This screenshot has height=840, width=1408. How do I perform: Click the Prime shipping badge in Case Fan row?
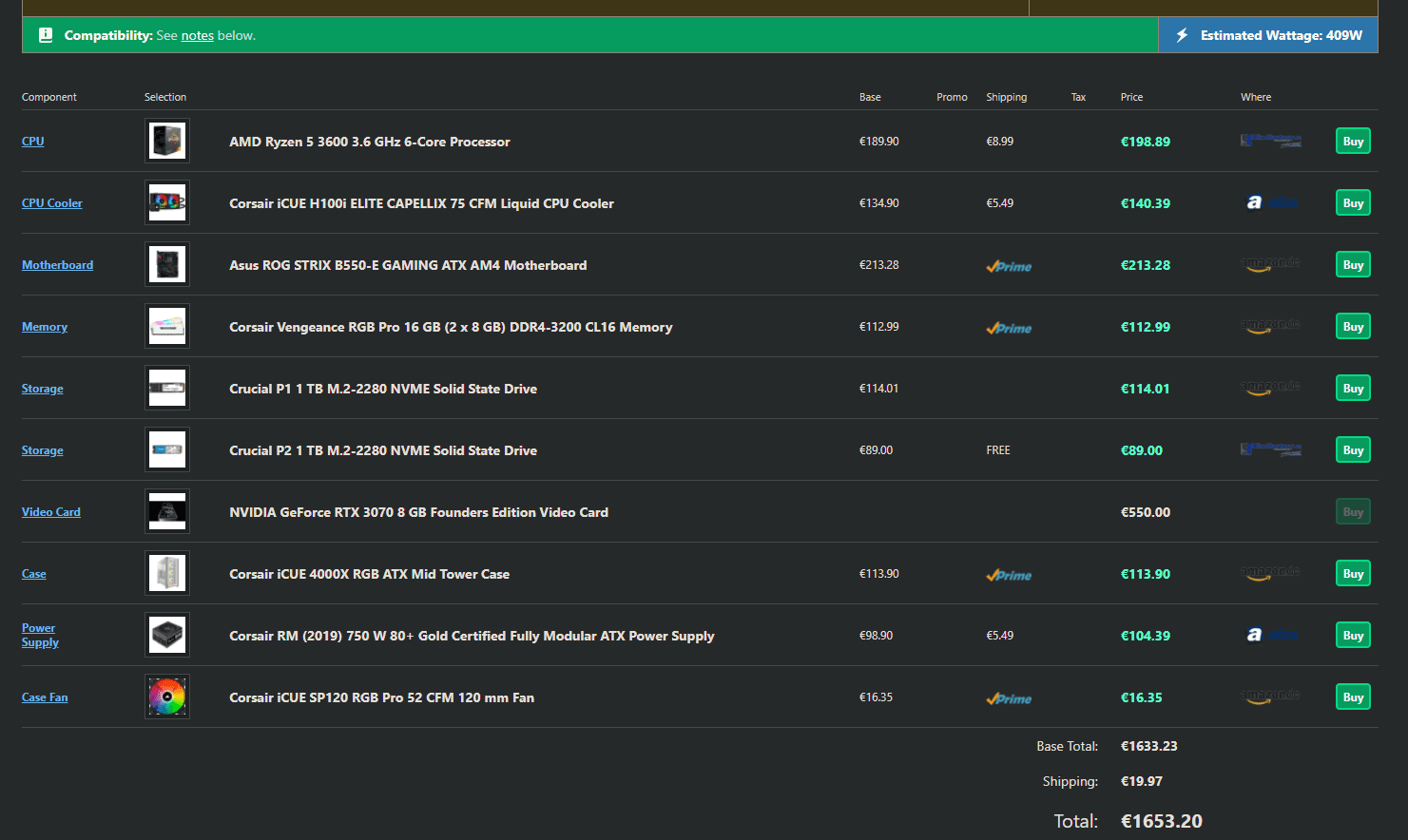[x=1009, y=698]
